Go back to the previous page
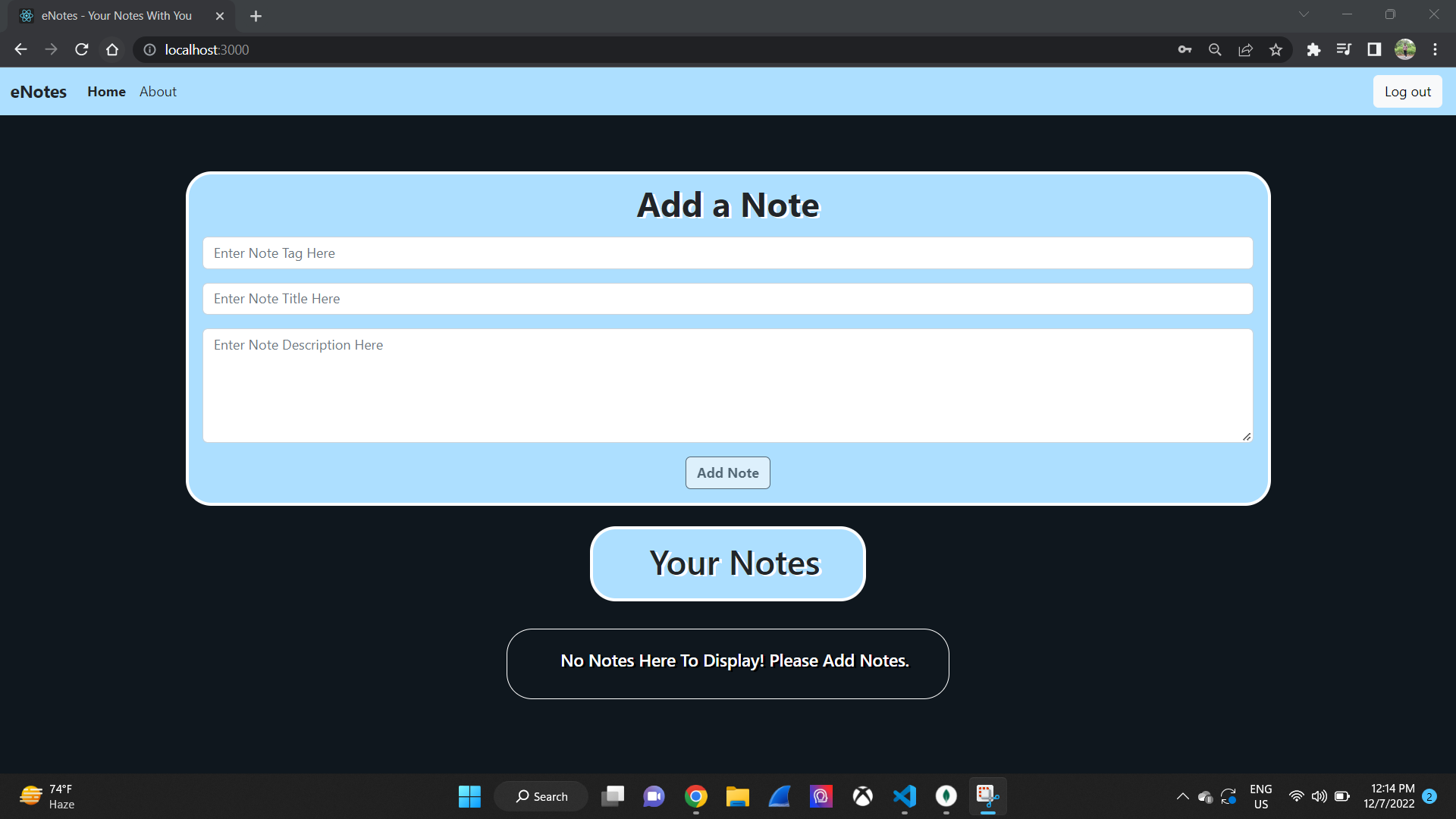This screenshot has width=1456, height=819. click(20, 49)
